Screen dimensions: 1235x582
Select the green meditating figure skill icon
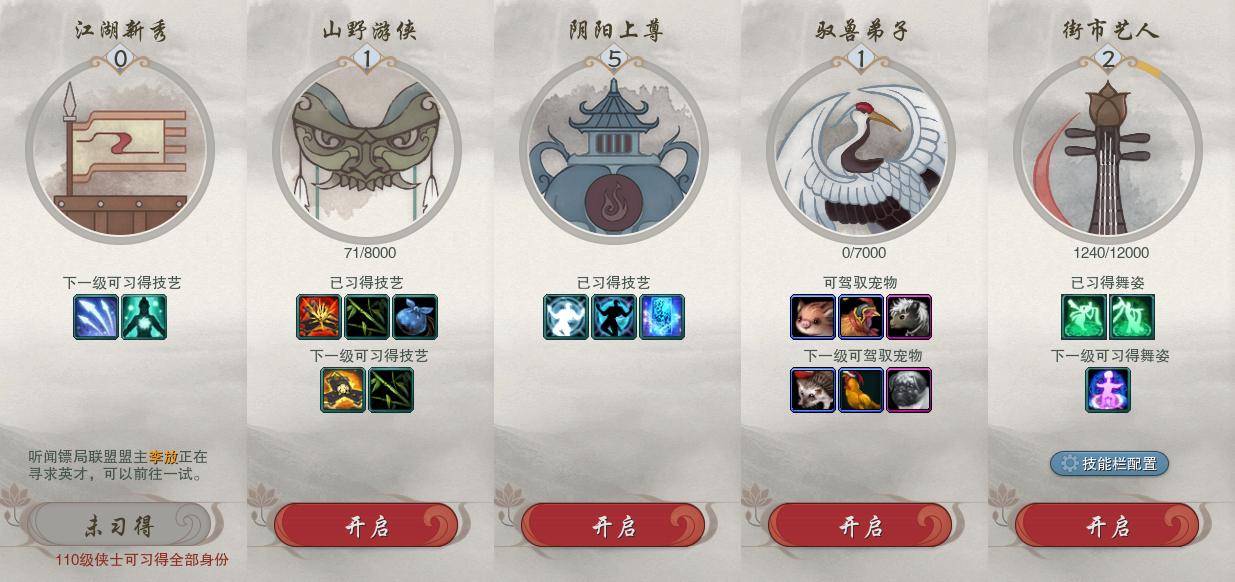144,317
